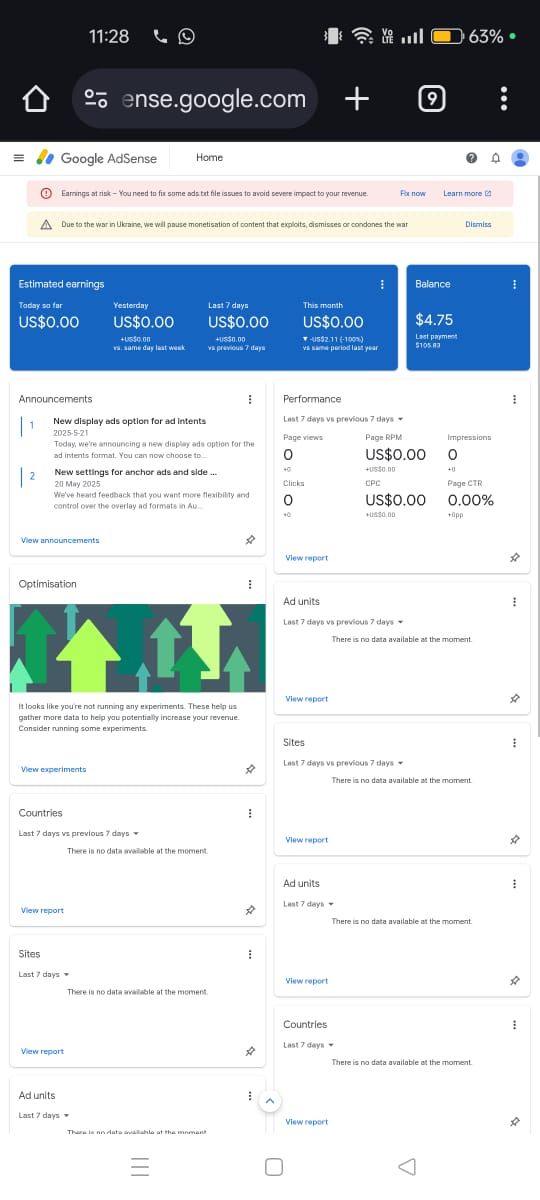Screen dimensions: 540x1200
Task: Open the browser three-dot menu
Action: pyautogui.click(x=504, y=98)
